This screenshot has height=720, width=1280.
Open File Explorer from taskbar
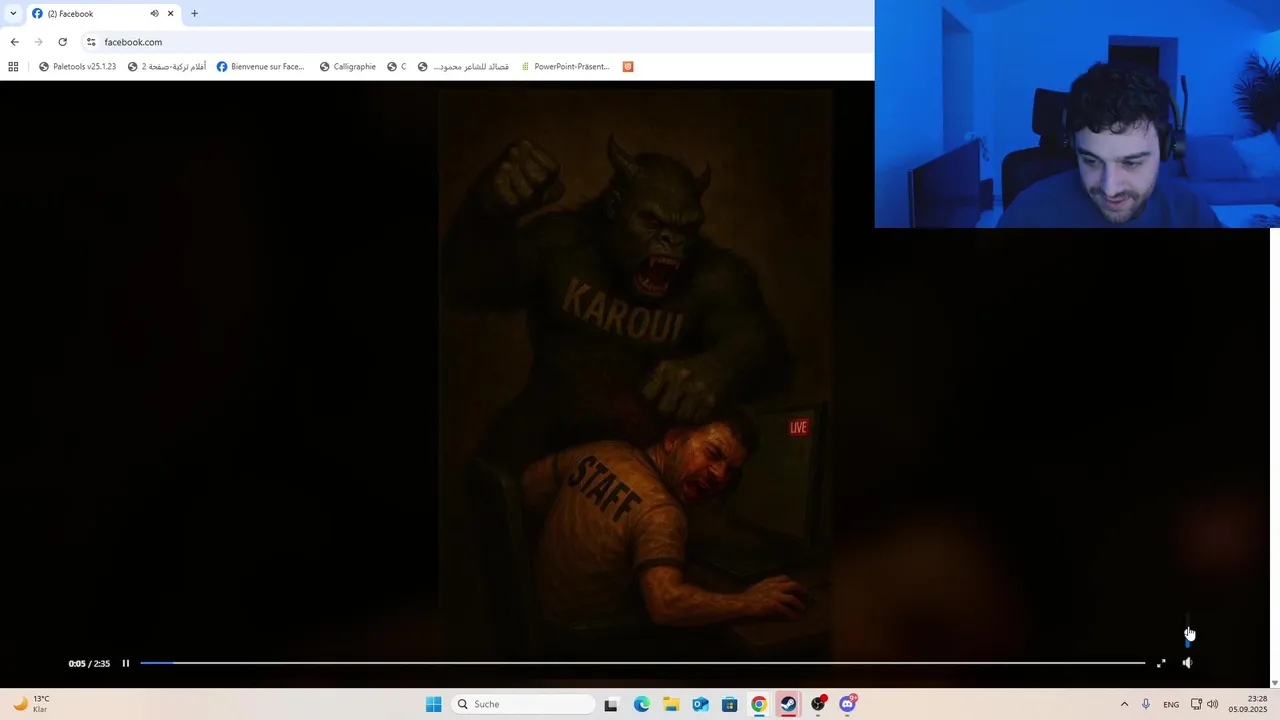pyautogui.click(x=670, y=704)
